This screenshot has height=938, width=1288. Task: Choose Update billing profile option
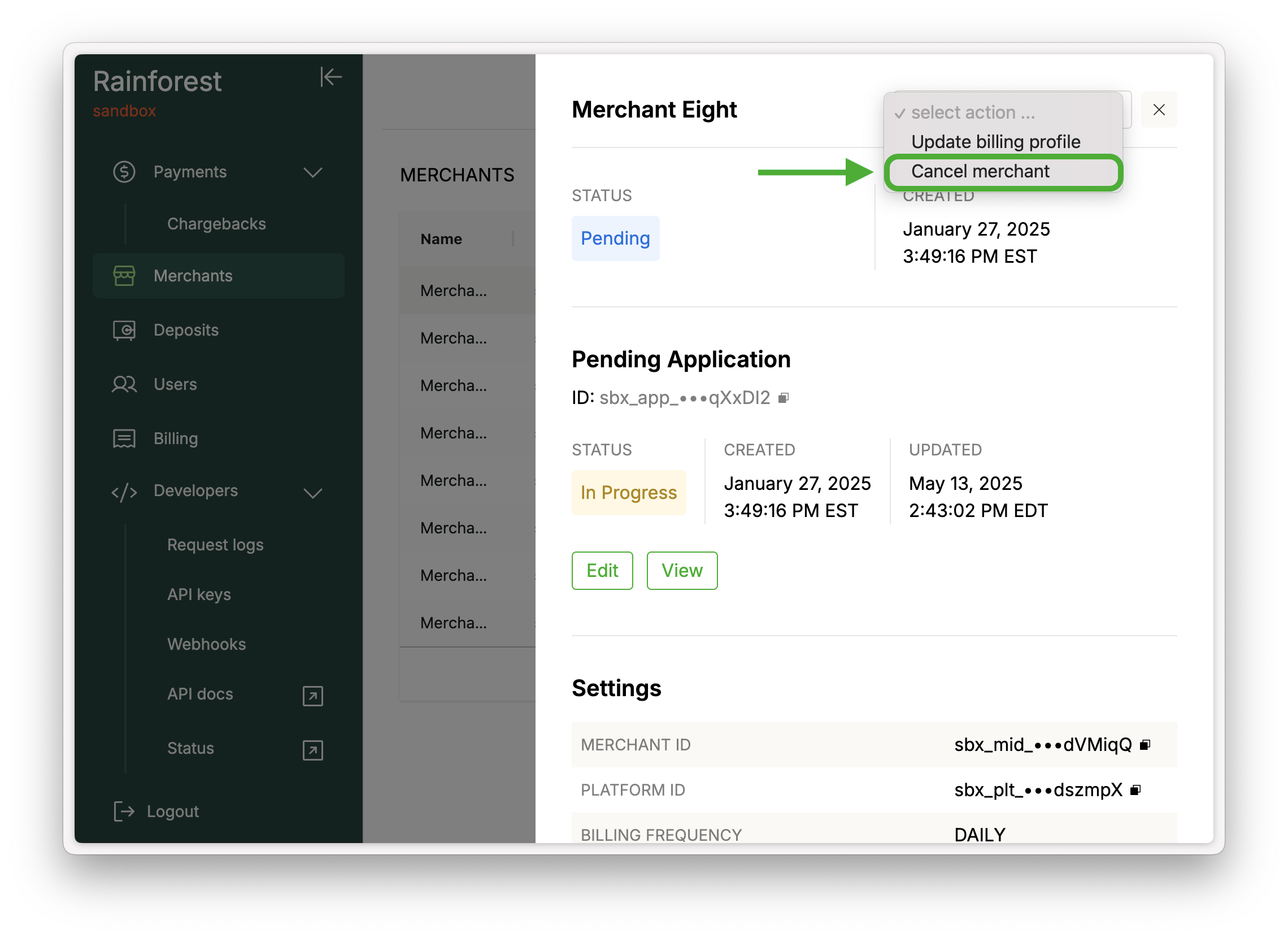click(995, 142)
